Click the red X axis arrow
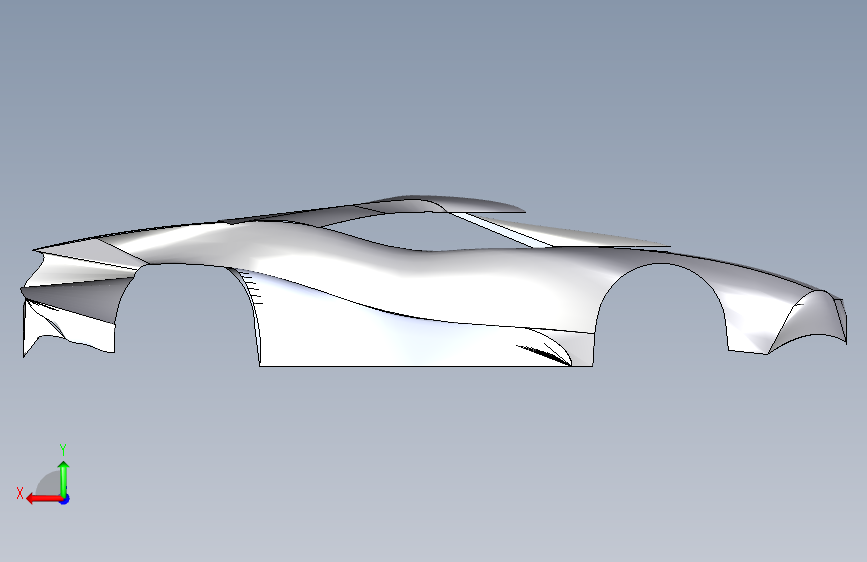The width and height of the screenshot is (867, 562). pyautogui.click(x=44, y=499)
